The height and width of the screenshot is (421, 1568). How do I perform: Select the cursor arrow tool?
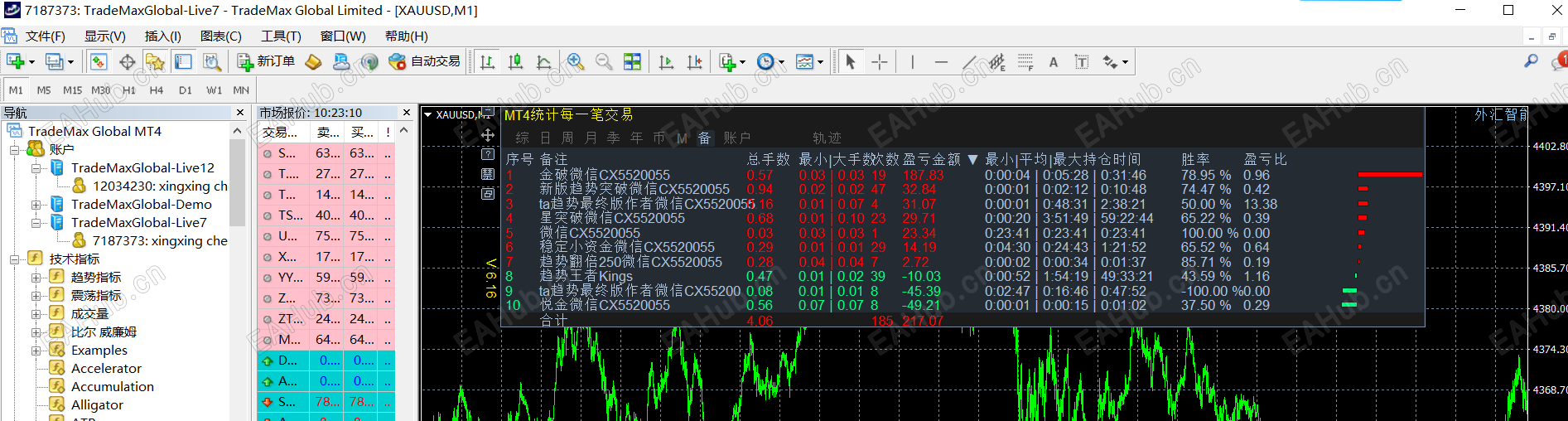point(850,62)
